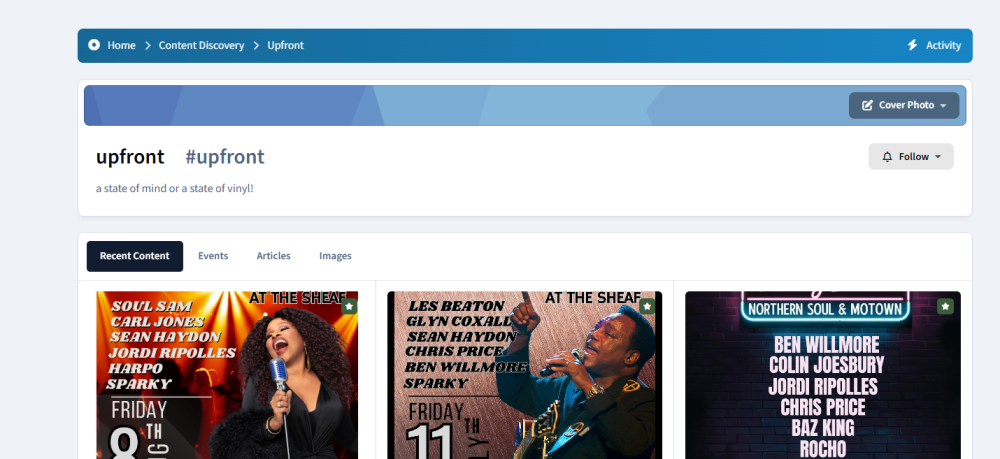Click the lightning bolt Activity icon

tap(913, 45)
